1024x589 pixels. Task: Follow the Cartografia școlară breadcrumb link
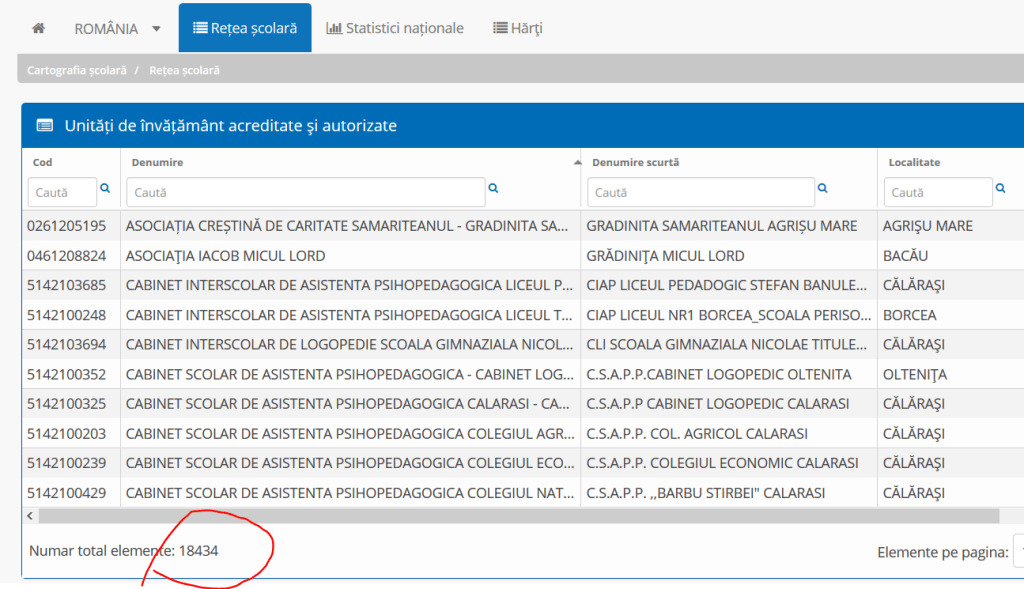[x=77, y=71]
